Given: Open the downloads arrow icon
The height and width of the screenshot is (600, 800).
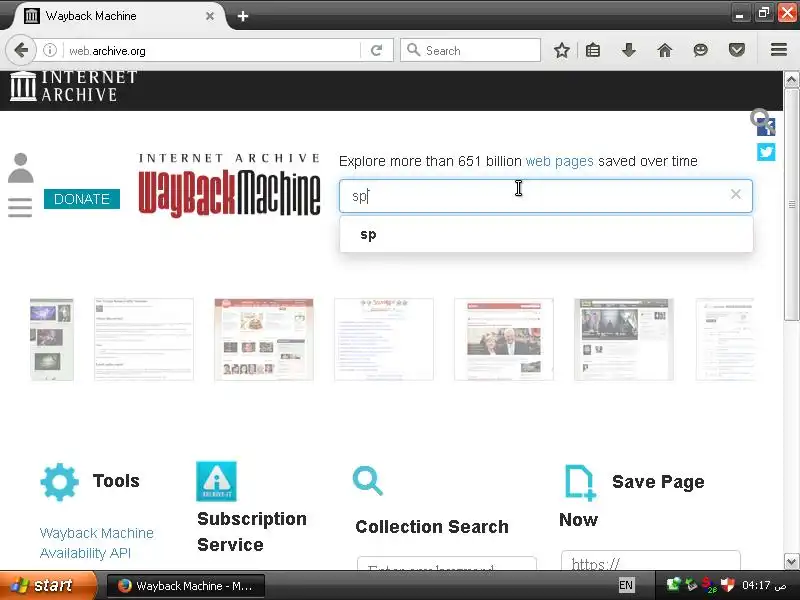Looking at the screenshot, I should 629,51.
